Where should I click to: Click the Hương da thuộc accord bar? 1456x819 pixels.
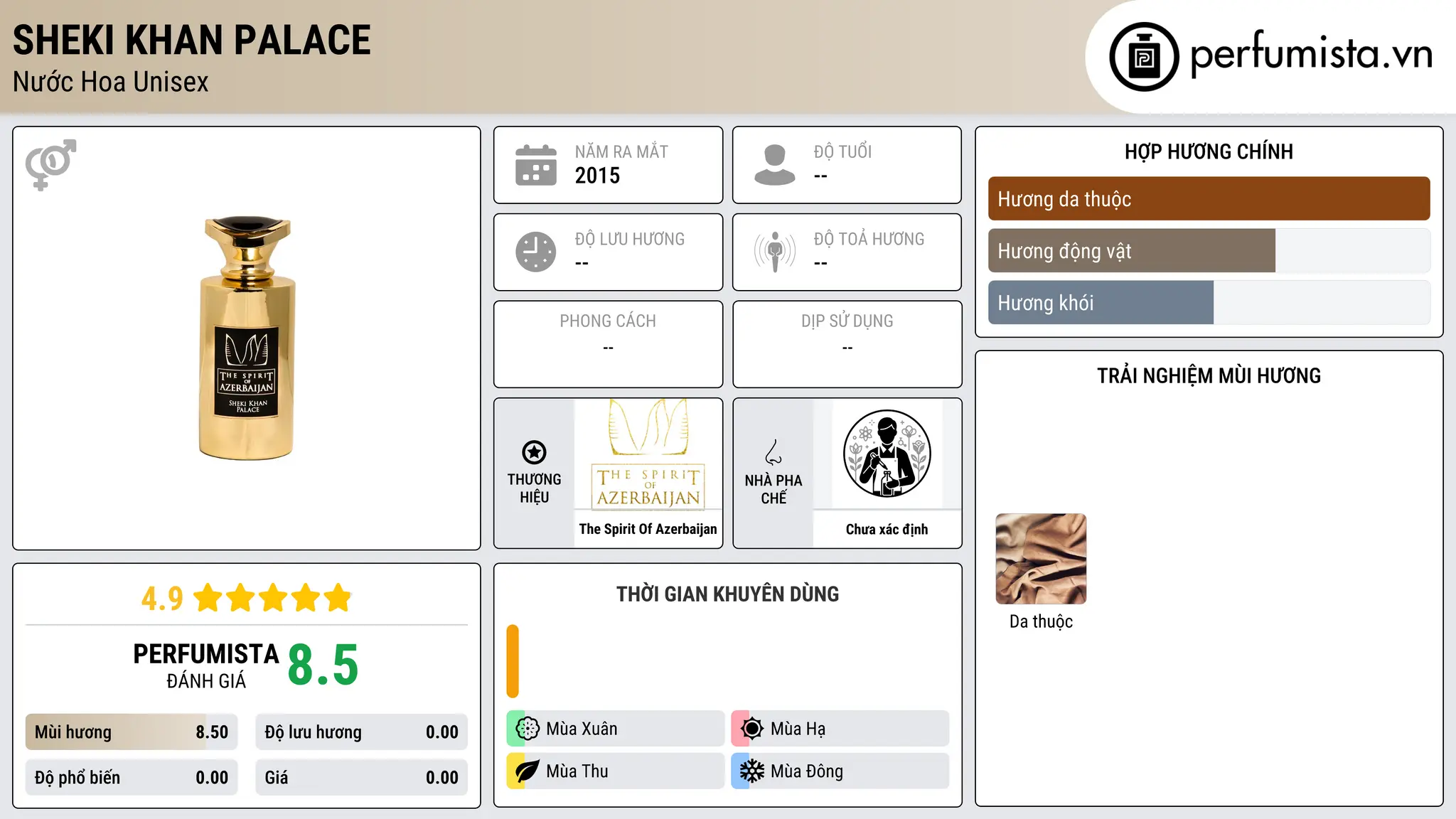pos(1209,199)
